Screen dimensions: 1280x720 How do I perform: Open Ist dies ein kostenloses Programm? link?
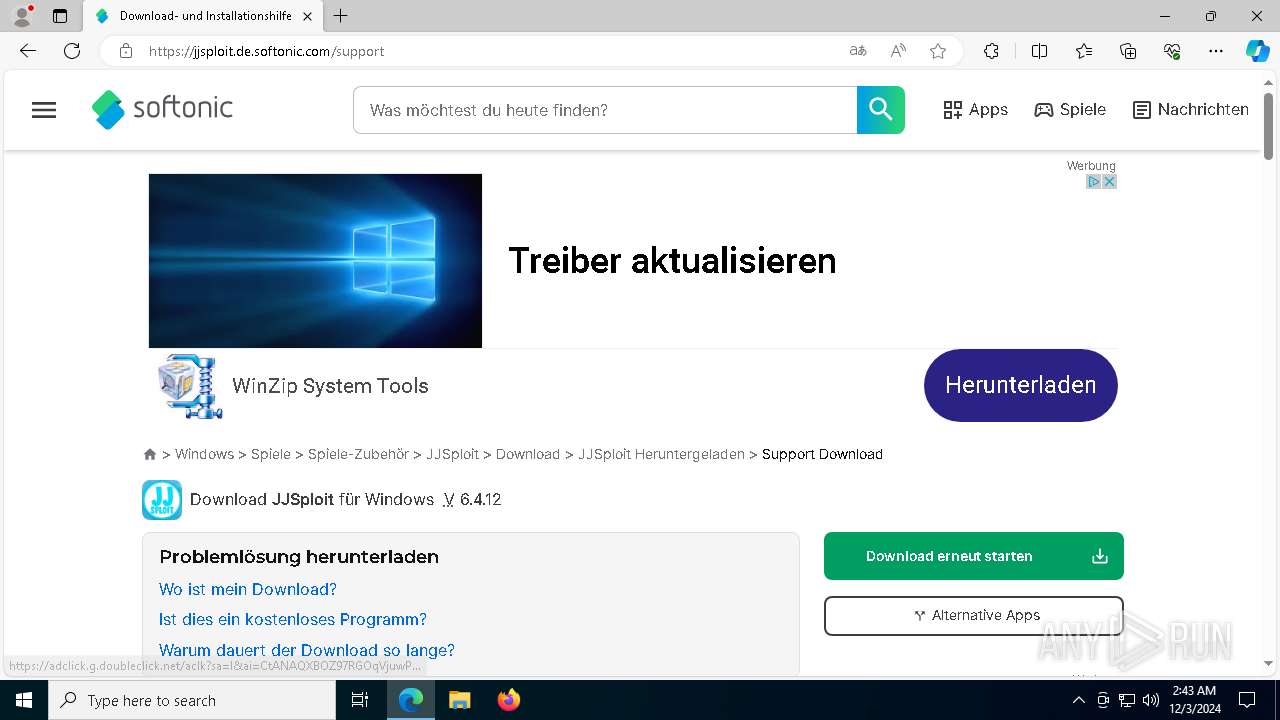pos(293,619)
